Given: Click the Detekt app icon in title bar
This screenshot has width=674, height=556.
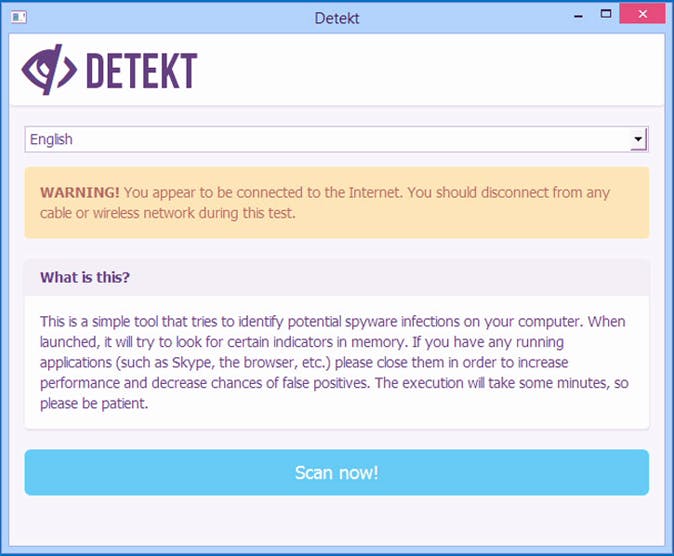Looking at the screenshot, I should [19, 17].
